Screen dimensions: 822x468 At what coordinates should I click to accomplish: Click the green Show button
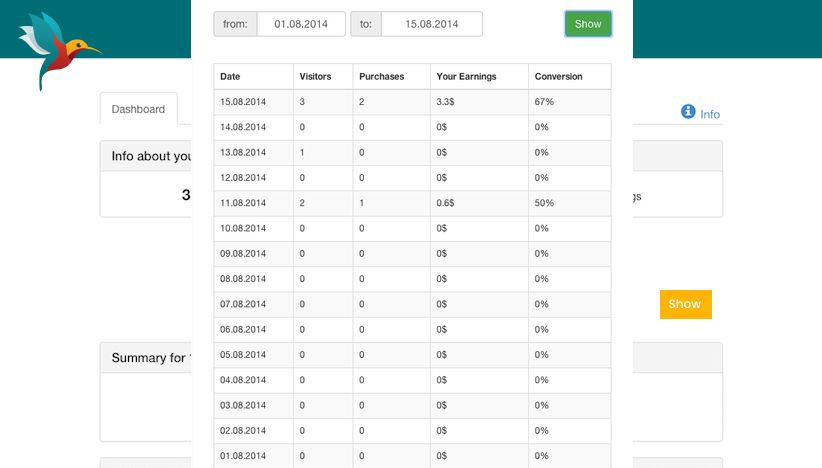[588, 24]
